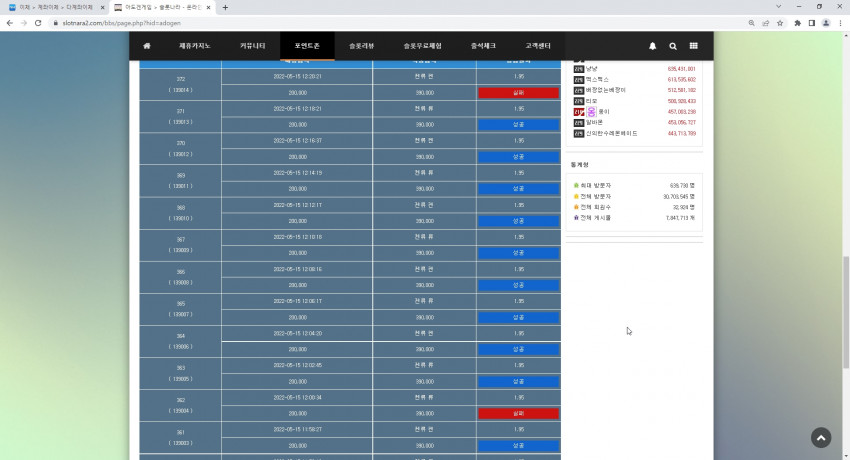850x460 pixels.
Task: Click the red 실패 badge in row 362
Action: [x=518, y=413]
